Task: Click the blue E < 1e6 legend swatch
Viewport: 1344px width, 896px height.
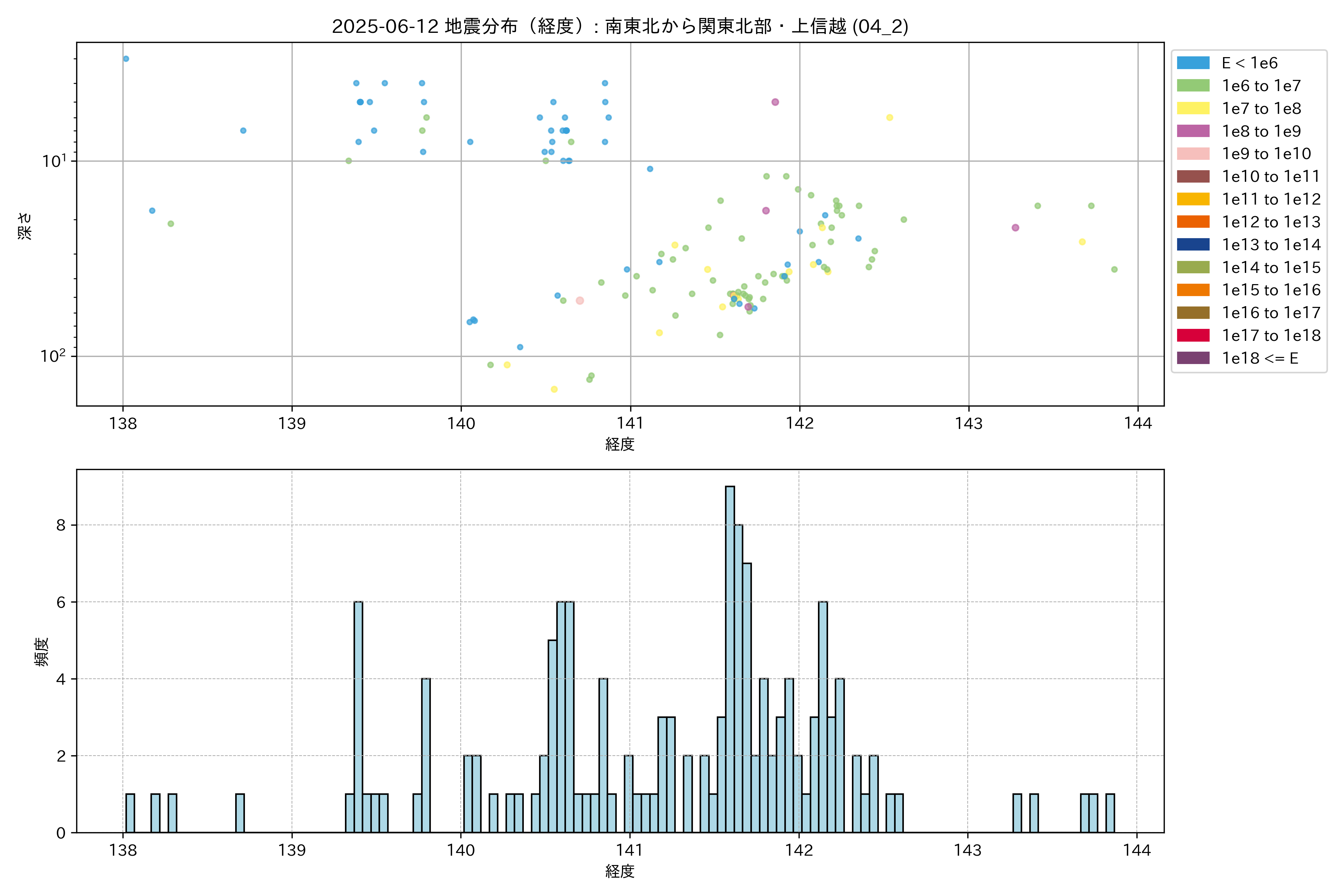Action: point(1193,63)
